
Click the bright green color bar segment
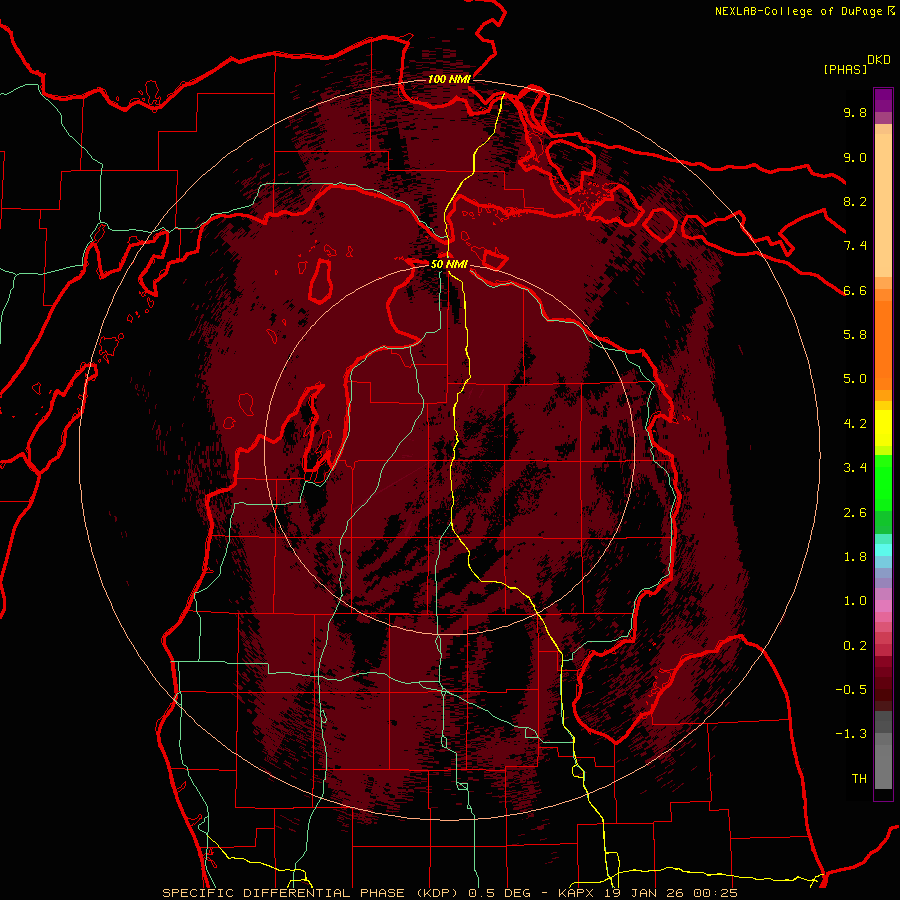883,483
